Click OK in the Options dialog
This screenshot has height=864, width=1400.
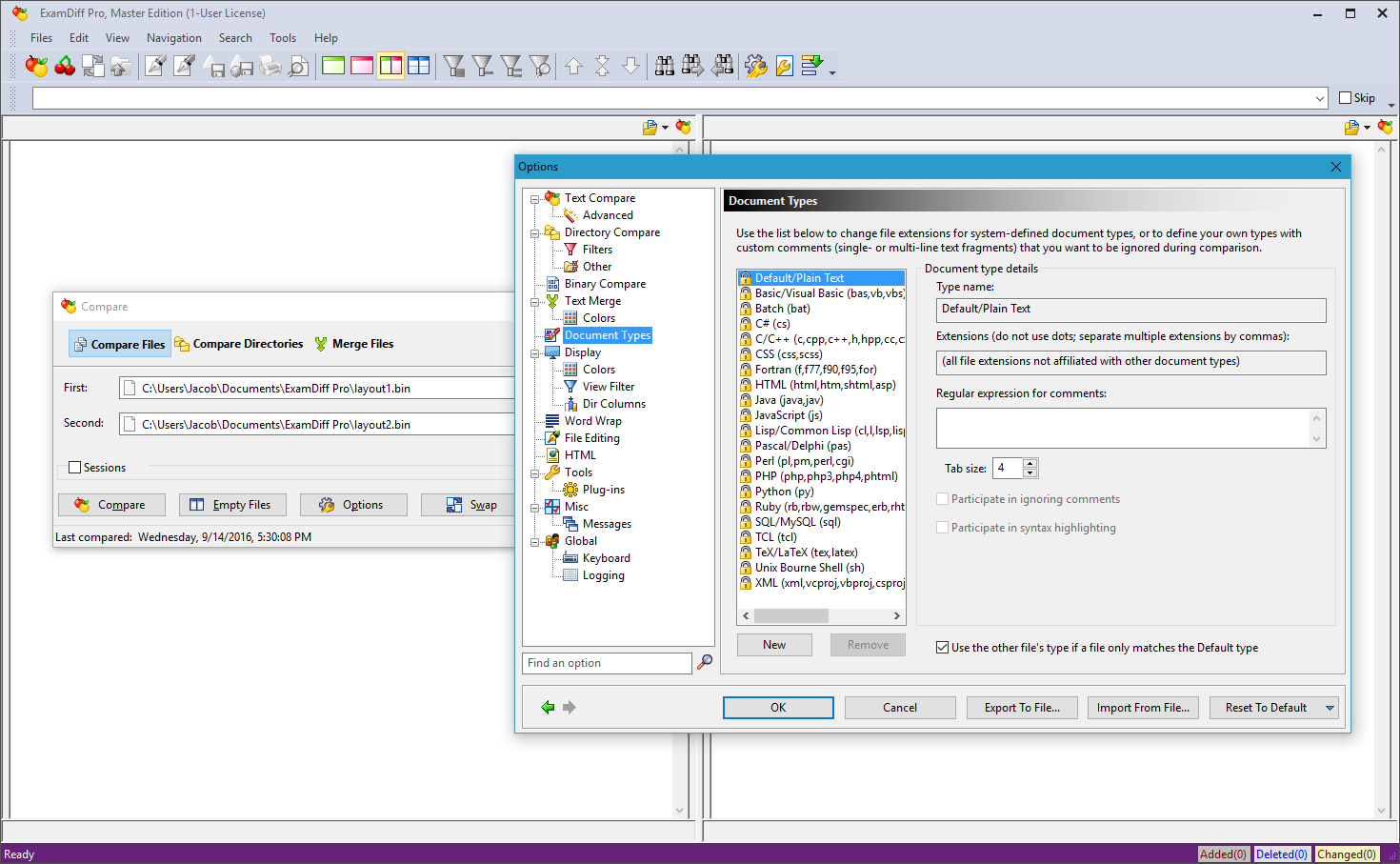coord(778,708)
